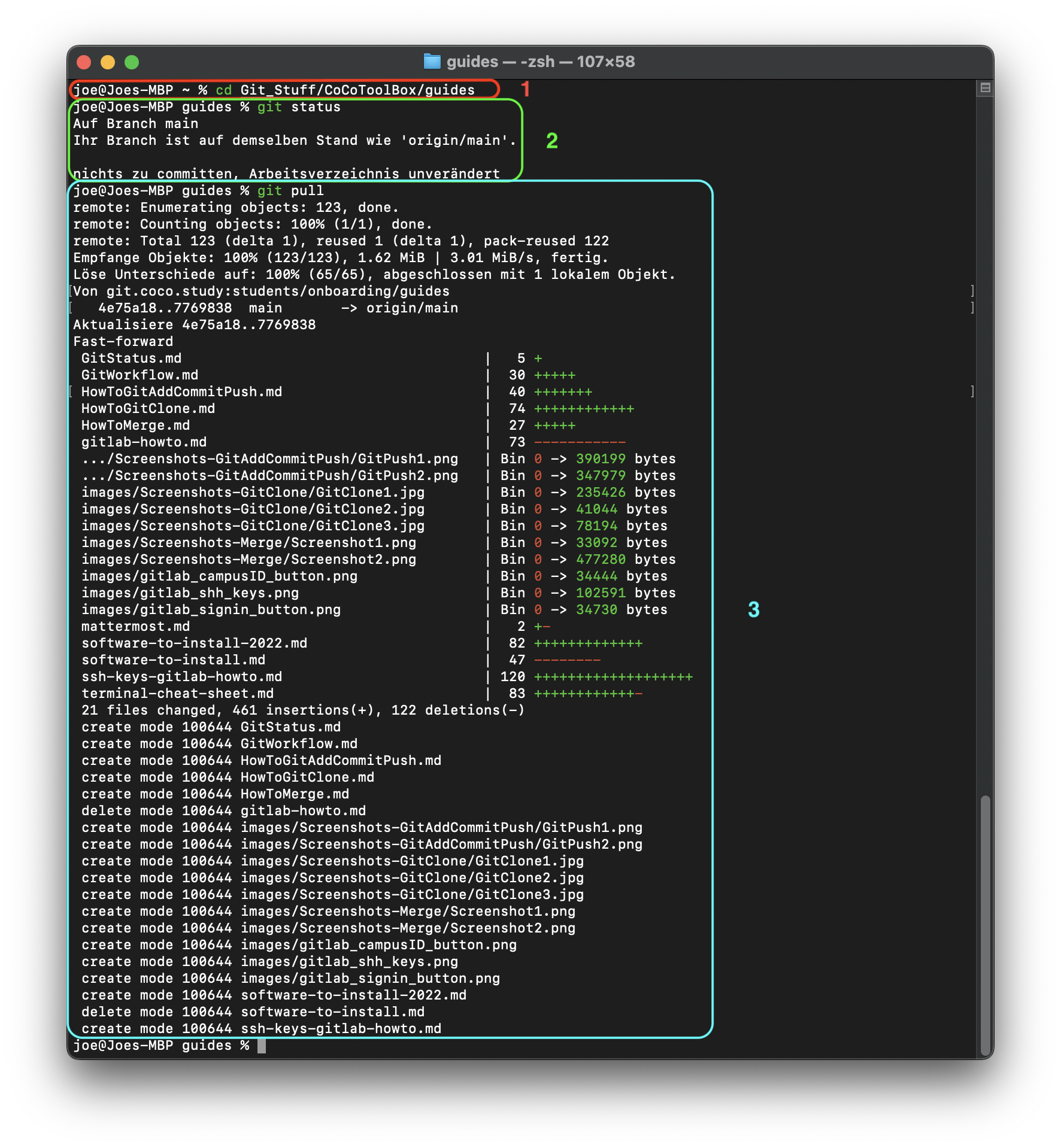Click the line starting 'Löse Unterschiede auf'

[374, 274]
